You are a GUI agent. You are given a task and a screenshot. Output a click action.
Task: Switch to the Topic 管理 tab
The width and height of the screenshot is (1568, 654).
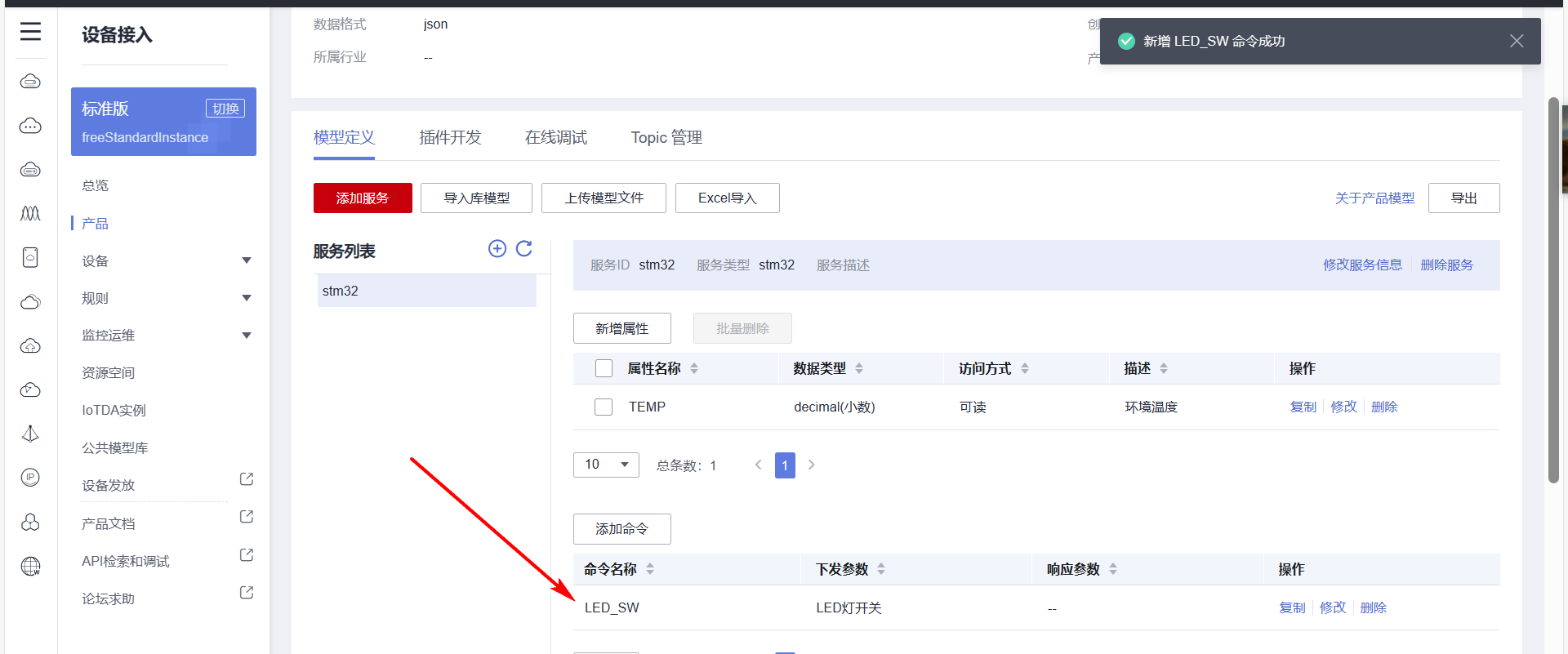click(x=666, y=137)
